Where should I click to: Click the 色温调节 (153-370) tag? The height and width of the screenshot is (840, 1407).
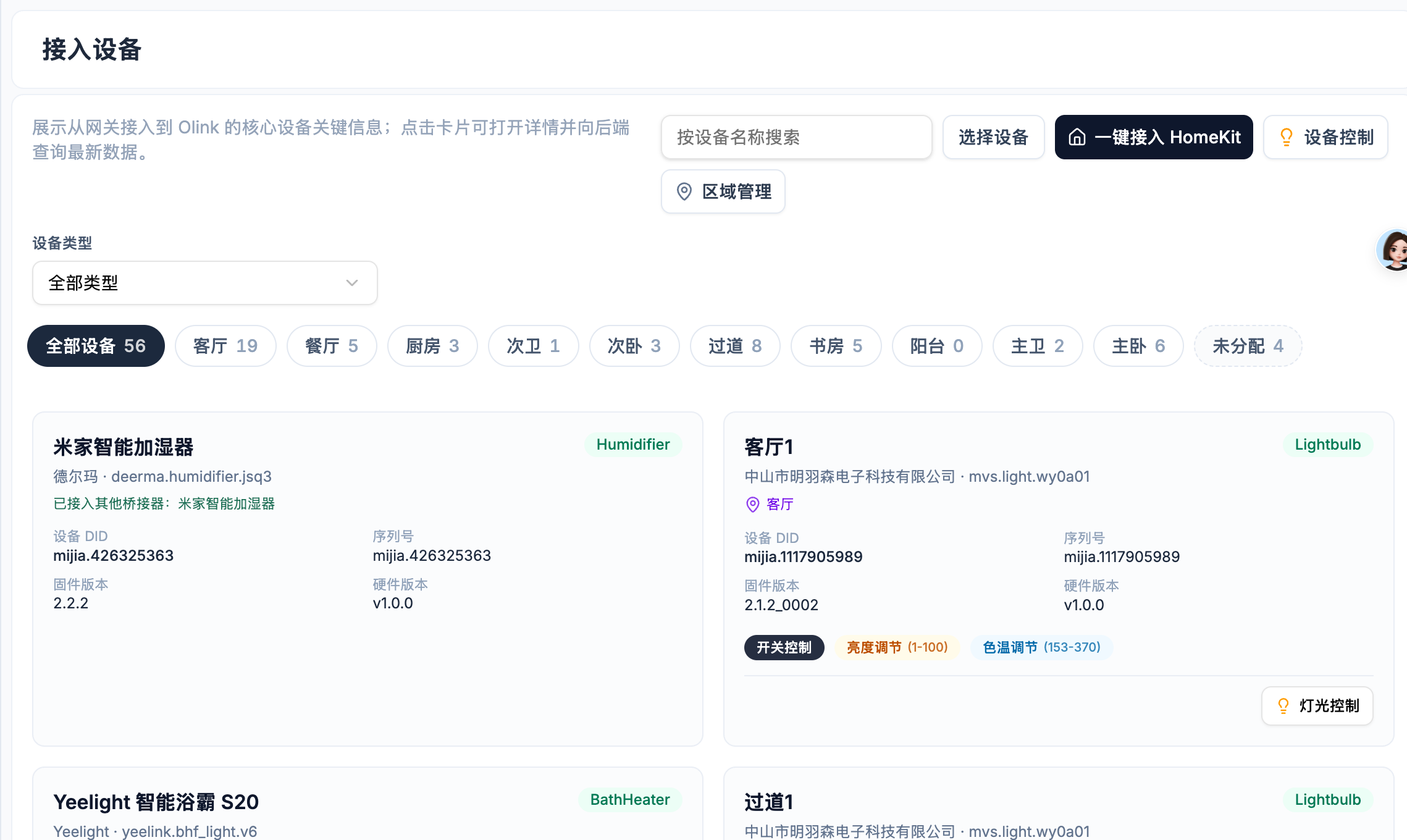(x=1042, y=647)
